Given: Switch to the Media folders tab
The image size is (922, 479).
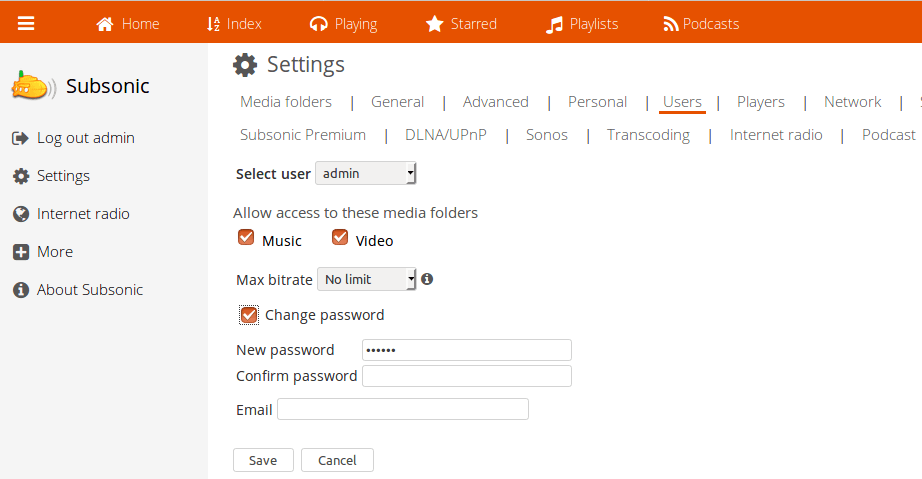Looking at the screenshot, I should click(286, 102).
